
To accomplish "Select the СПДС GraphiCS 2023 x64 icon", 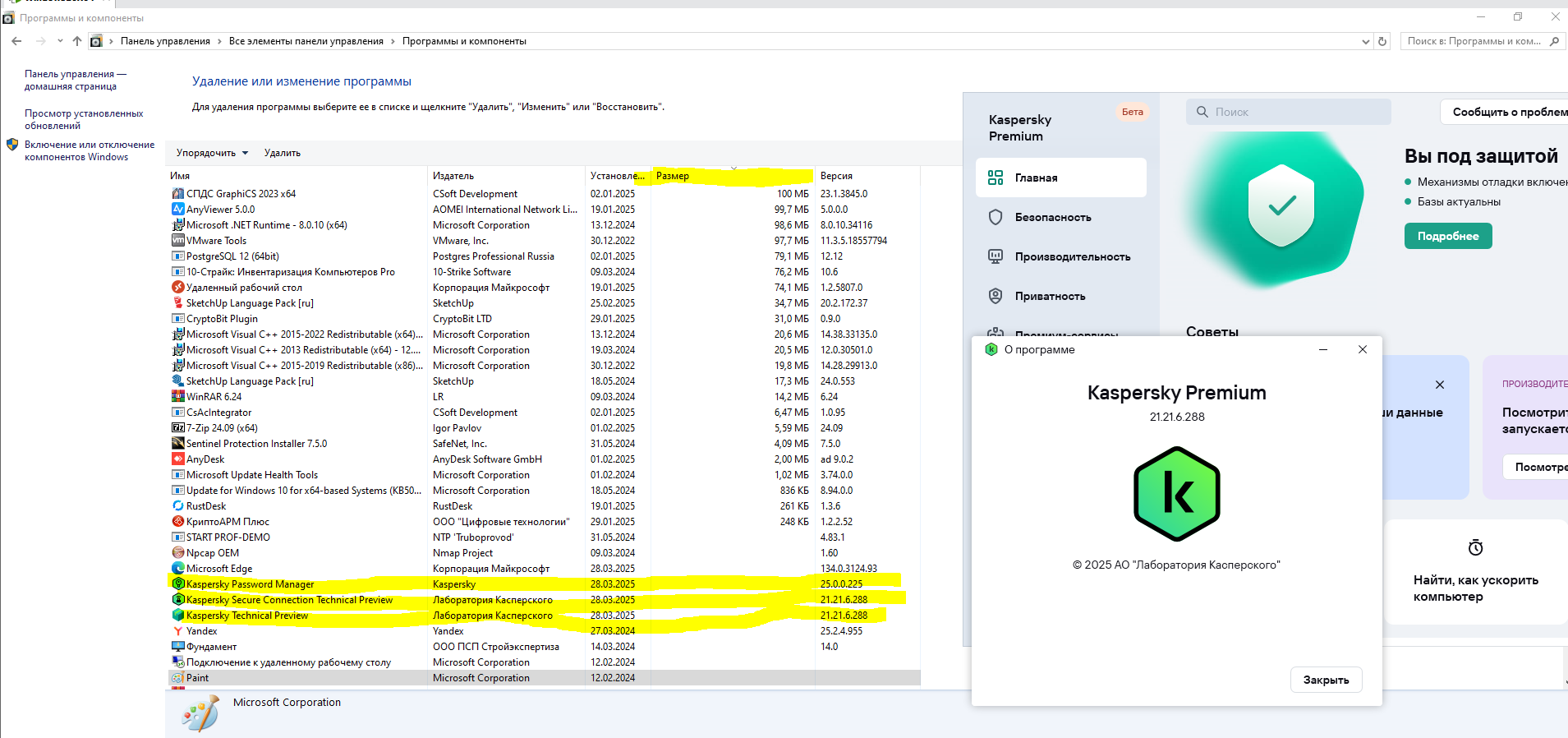I will (177, 194).
